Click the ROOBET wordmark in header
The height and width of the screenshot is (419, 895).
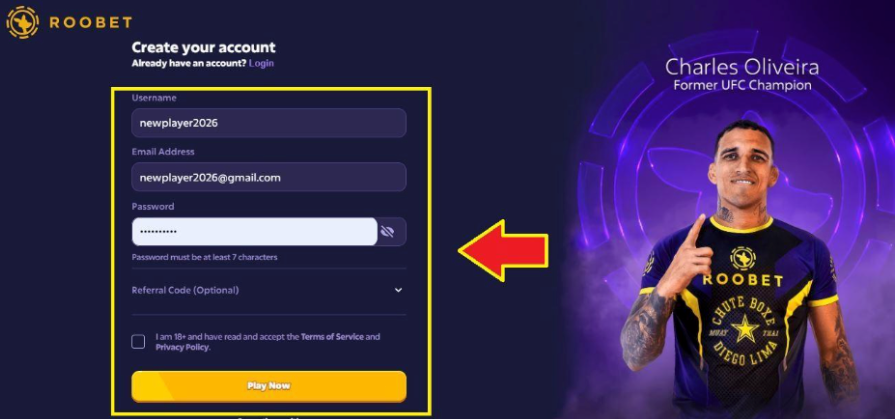[91, 23]
